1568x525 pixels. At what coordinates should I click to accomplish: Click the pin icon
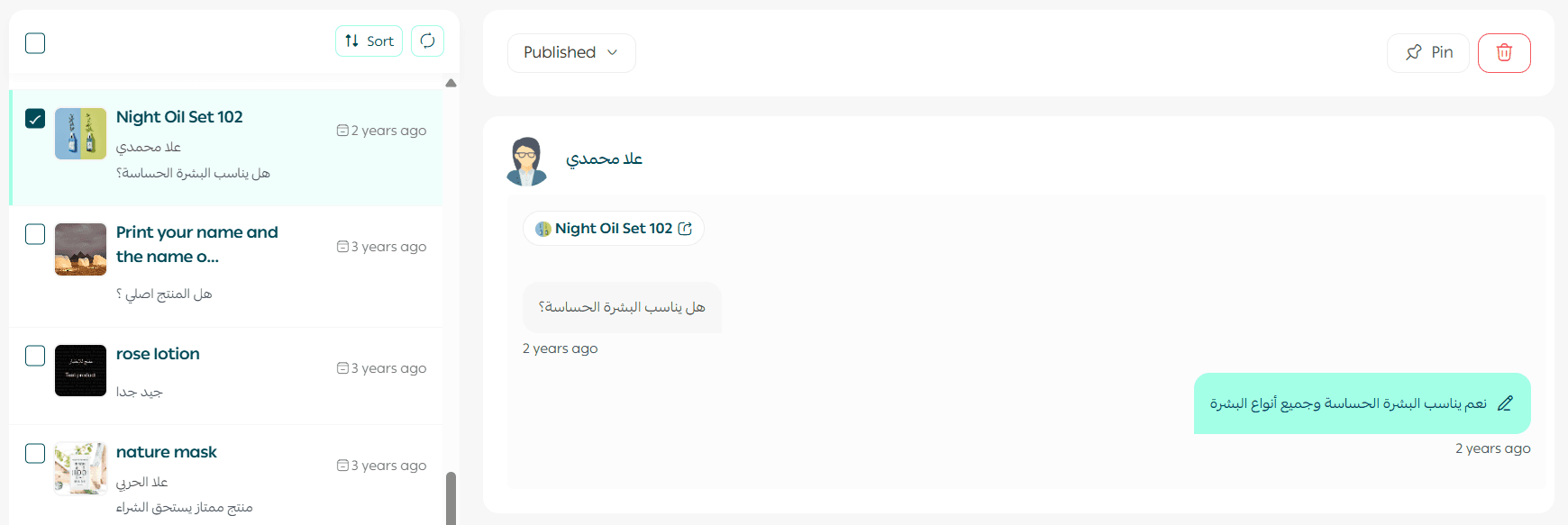tap(1414, 52)
